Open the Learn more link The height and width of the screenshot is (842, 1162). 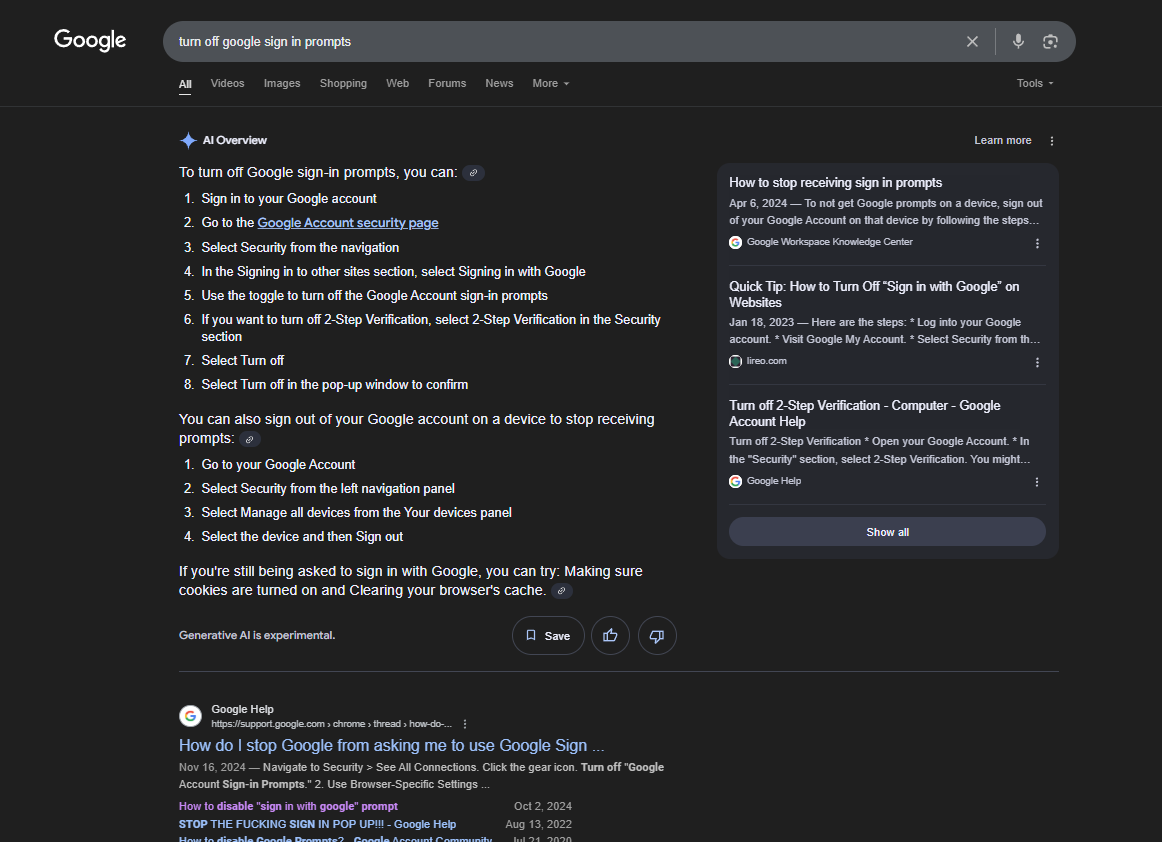[x=1002, y=141]
